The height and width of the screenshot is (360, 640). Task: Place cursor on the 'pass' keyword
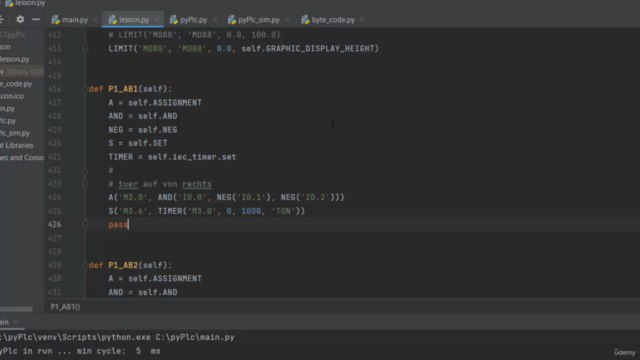(118, 224)
